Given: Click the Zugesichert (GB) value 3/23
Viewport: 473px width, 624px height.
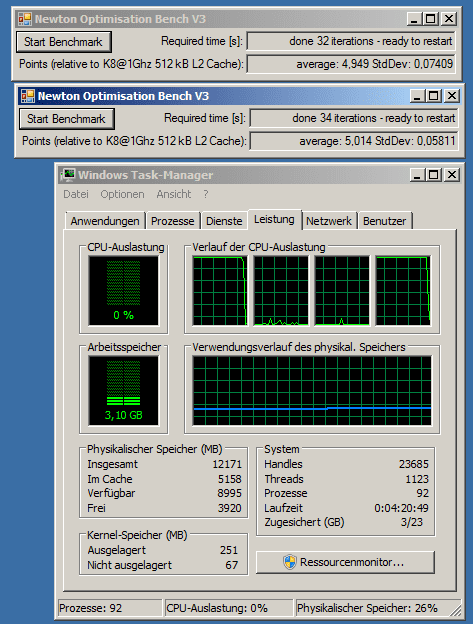Looking at the screenshot, I should coord(411,522).
